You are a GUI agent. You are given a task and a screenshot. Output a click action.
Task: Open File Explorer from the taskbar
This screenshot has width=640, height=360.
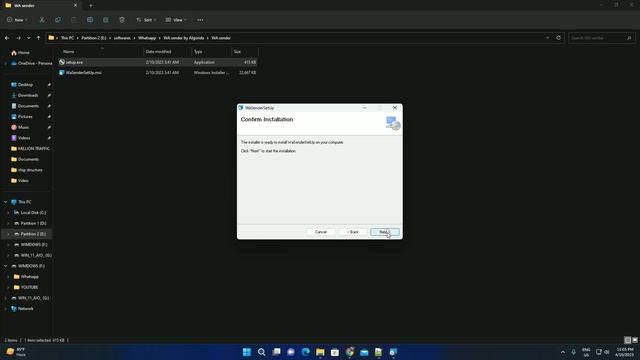click(x=320, y=352)
